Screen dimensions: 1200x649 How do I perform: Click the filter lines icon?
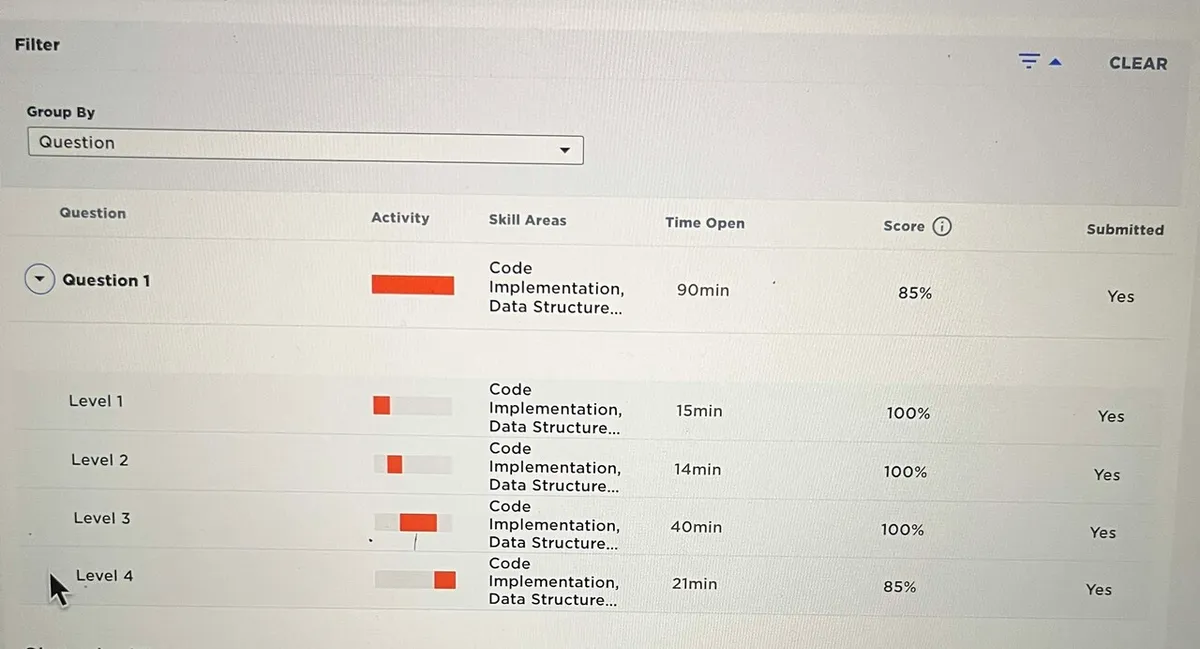[1029, 62]
